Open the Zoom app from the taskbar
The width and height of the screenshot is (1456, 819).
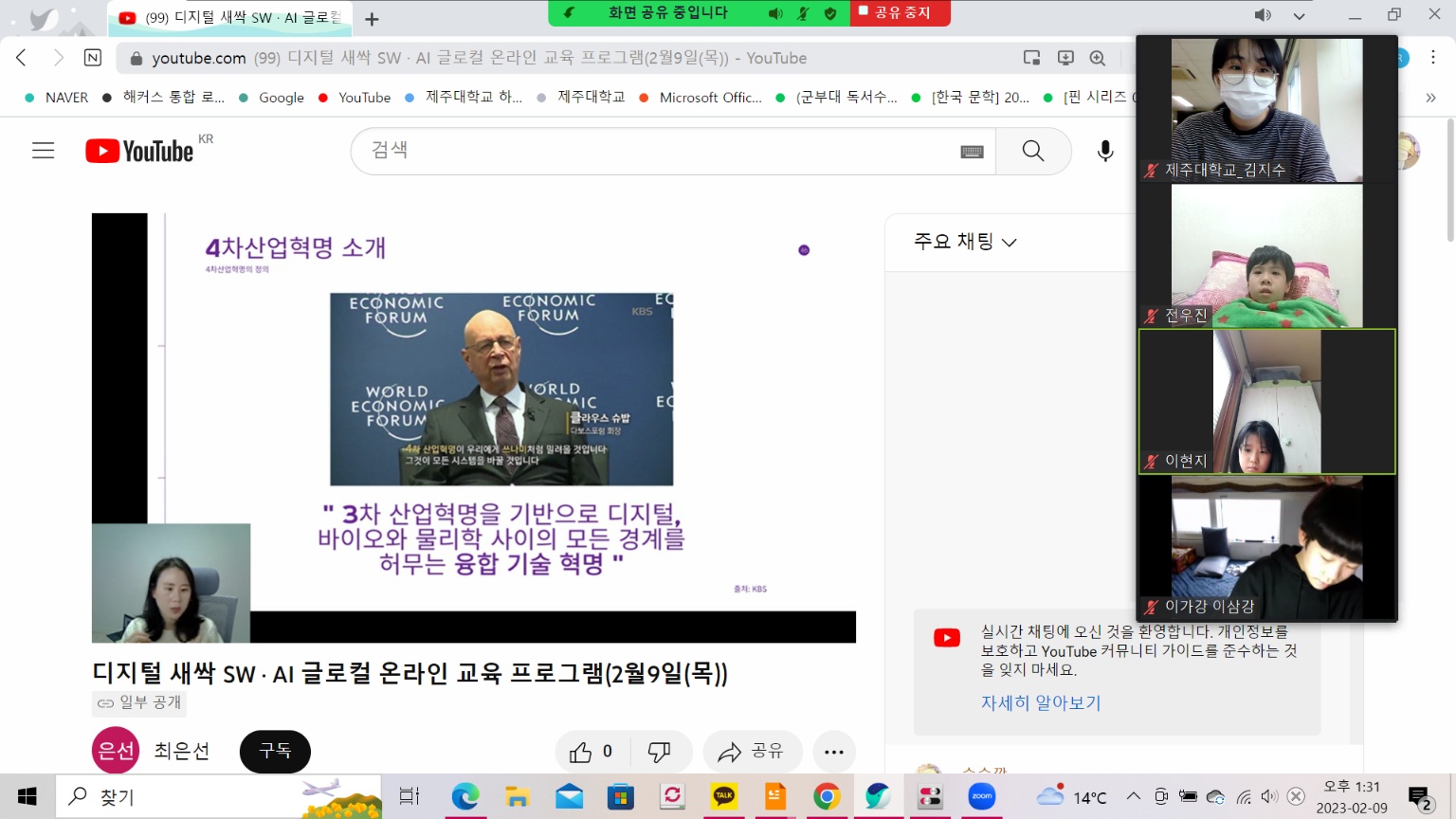click(981, 796)
